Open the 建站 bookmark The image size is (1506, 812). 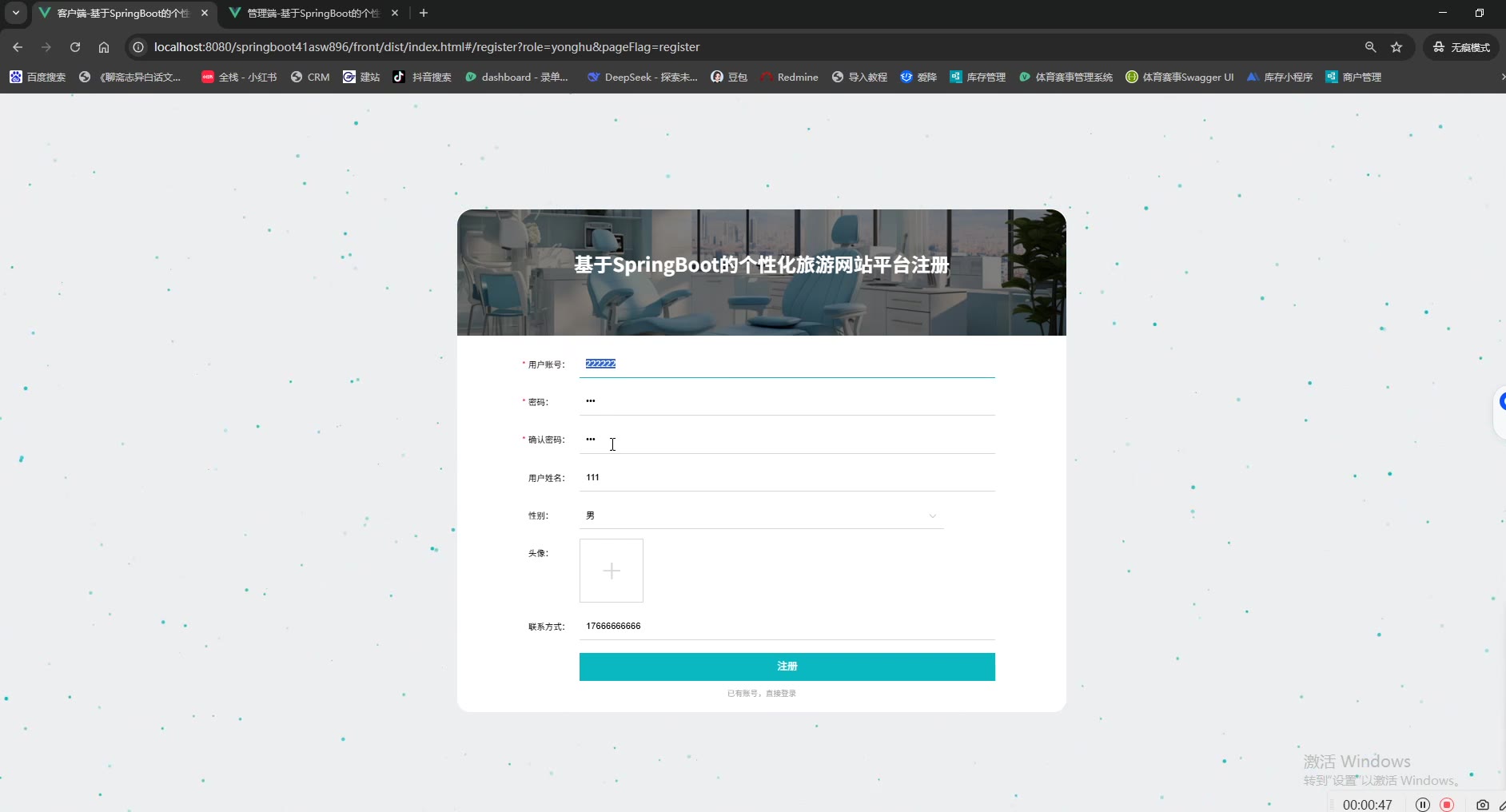click(361, 77)
